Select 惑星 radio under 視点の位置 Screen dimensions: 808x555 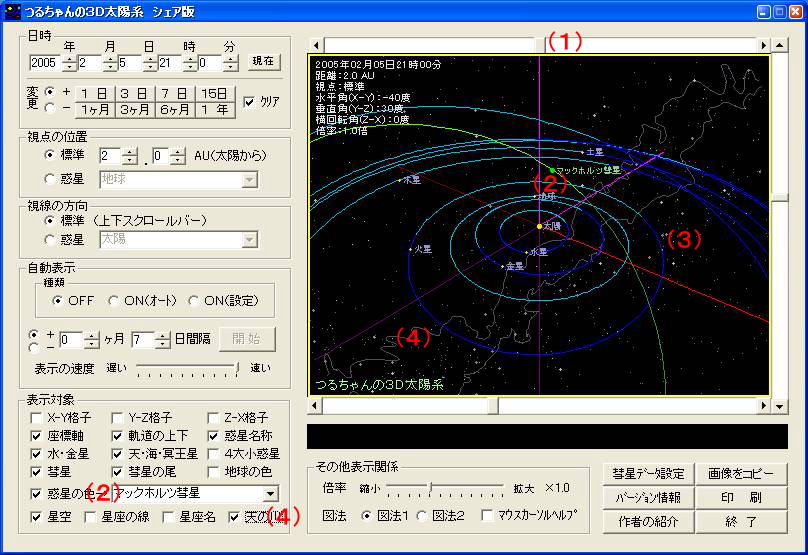51,180
